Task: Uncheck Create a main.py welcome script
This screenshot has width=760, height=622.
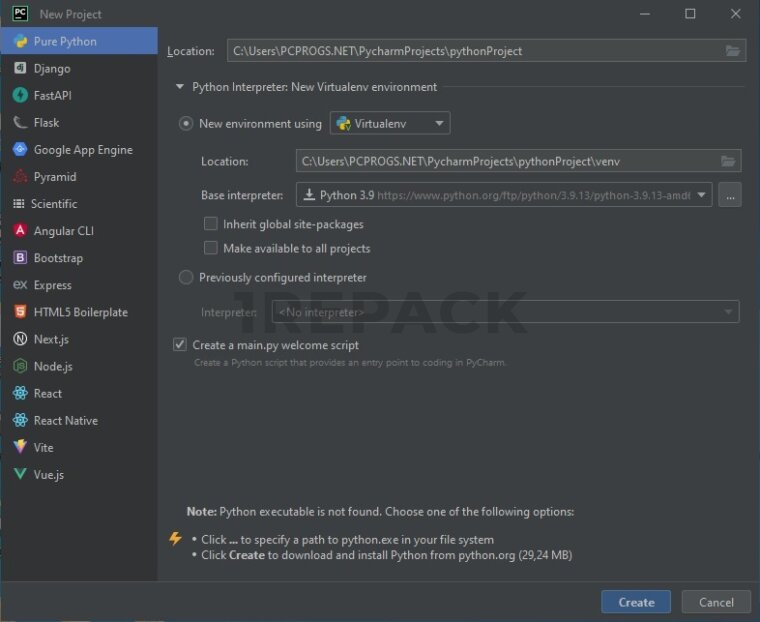Action: (x=180, y=345)
